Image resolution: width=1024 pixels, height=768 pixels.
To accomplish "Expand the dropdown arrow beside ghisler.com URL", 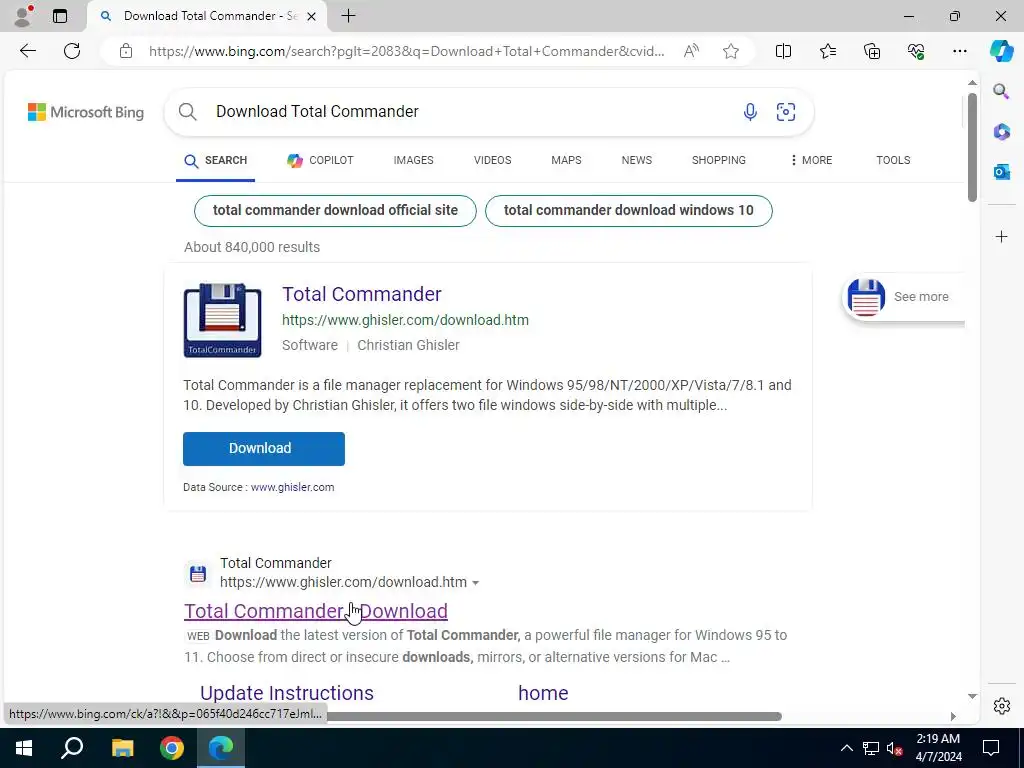I will (475, 583).
